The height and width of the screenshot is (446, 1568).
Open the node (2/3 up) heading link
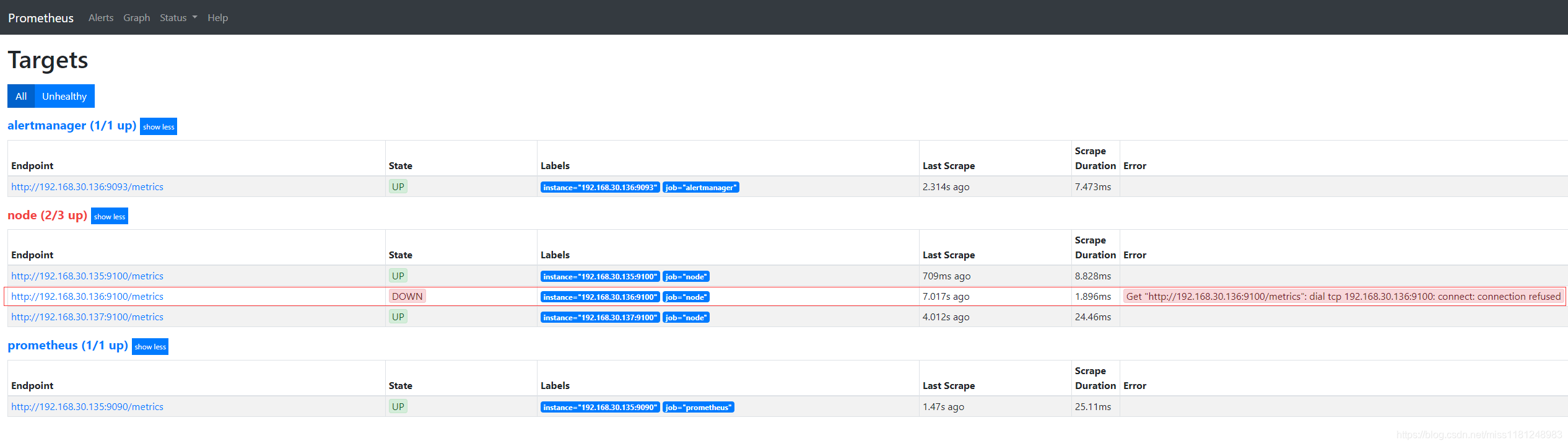[x=47, y=216]
